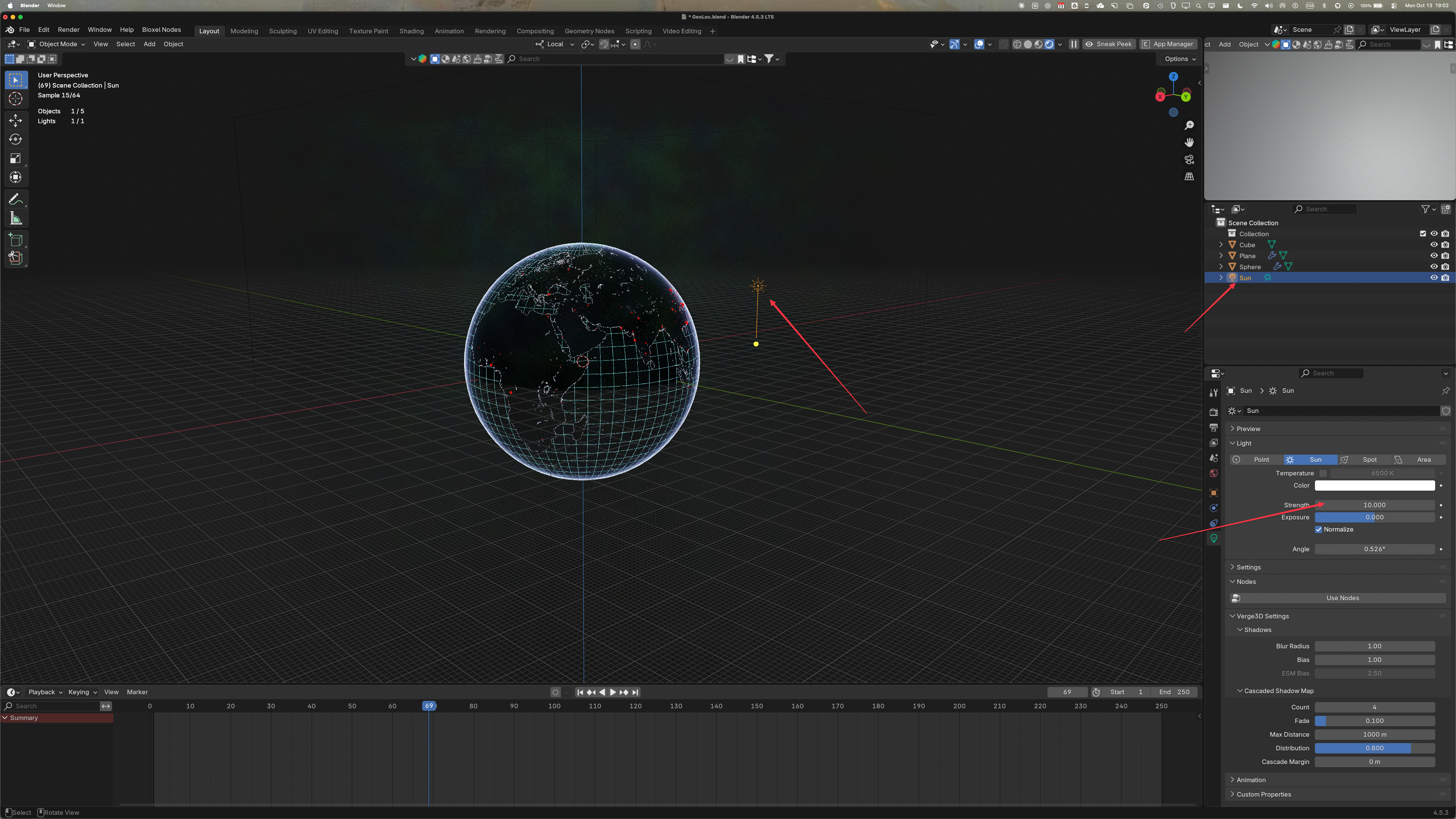Open the viewport Add menu button

pos(149,44)
